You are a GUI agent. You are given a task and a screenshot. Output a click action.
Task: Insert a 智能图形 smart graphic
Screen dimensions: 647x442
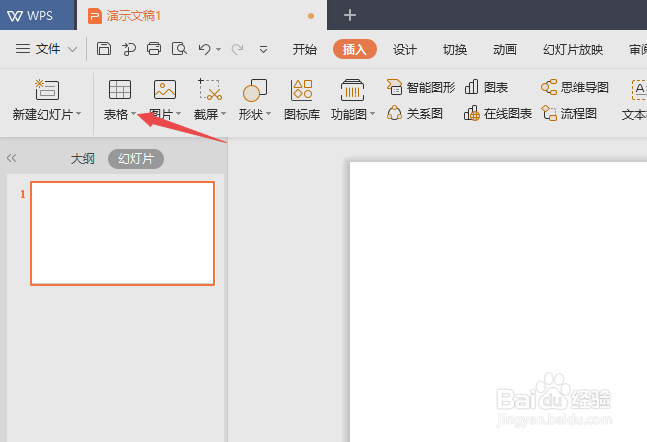pyautogui.click(x=421, y=87)
